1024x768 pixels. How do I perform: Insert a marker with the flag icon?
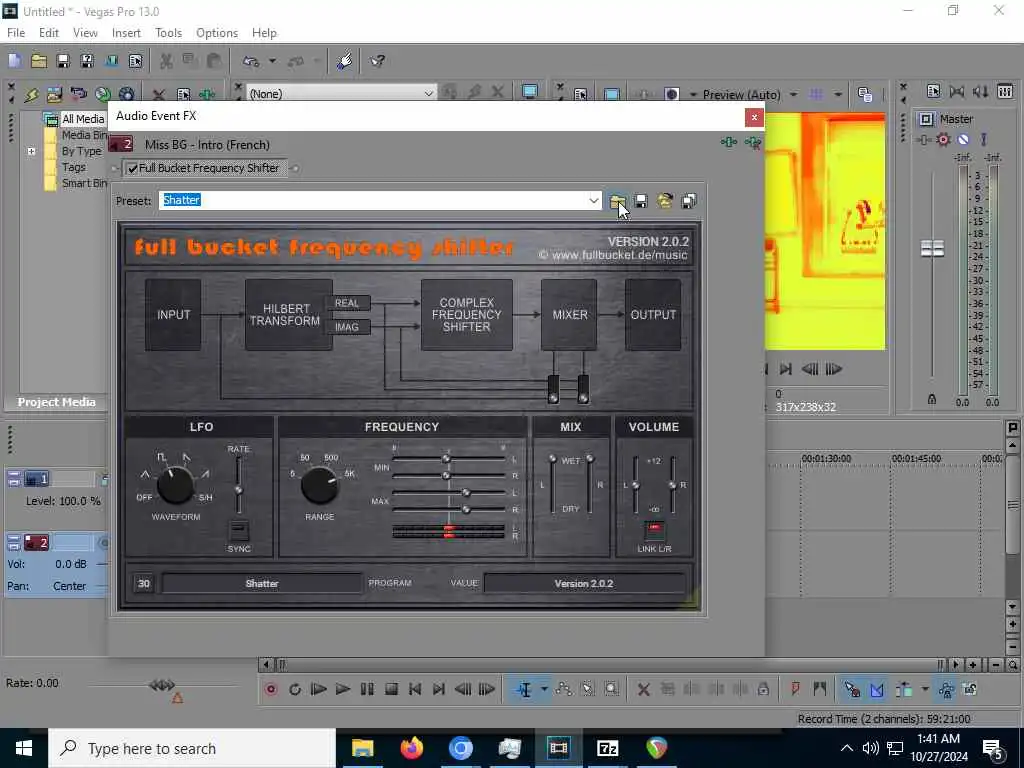(795, 689)
